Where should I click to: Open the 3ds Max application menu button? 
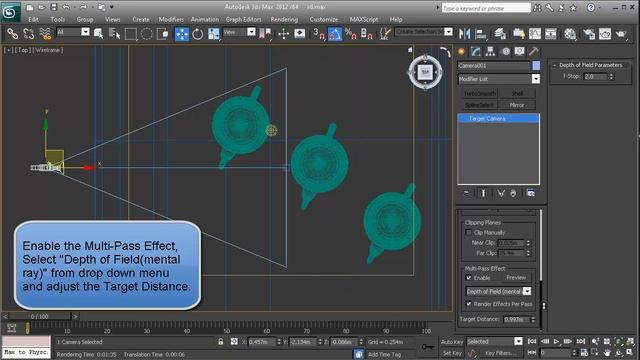pyautogui.click(x=10, y=12)
